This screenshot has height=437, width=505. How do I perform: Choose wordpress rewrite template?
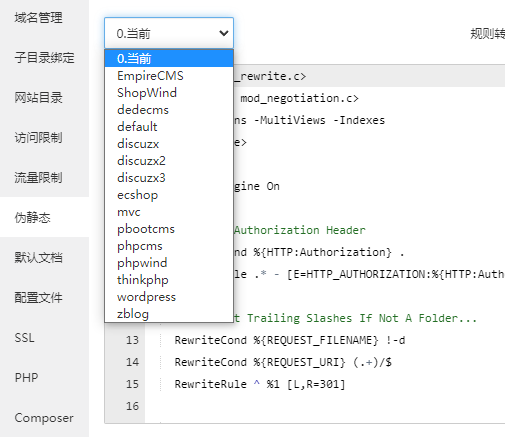click(x=169, y=297)
